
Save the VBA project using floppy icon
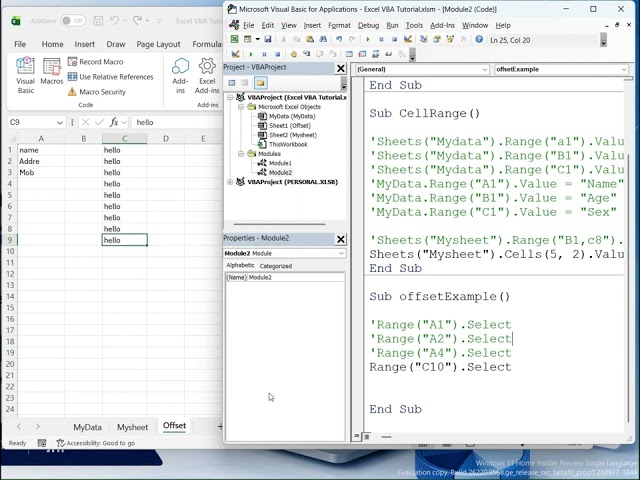[x=268, y=39]
